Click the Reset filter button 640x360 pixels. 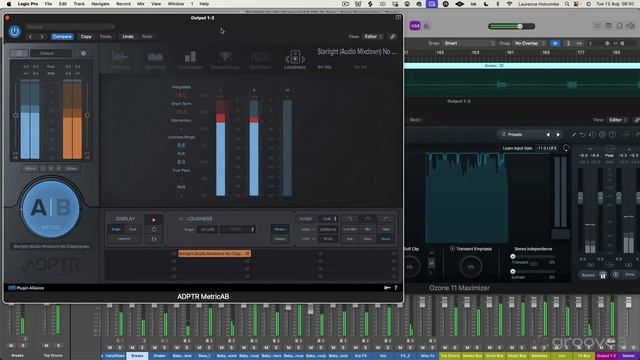[x=386, y=239]
